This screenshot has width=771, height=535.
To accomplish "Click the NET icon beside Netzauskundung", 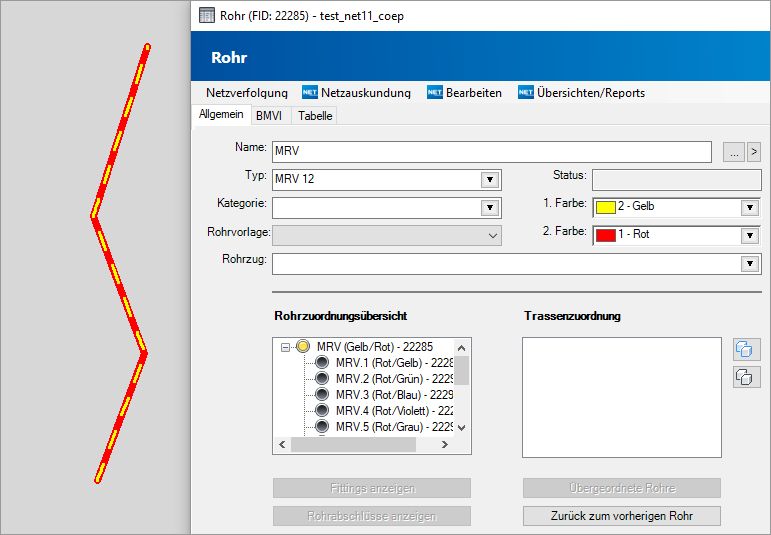I will [x=310, y=92].
